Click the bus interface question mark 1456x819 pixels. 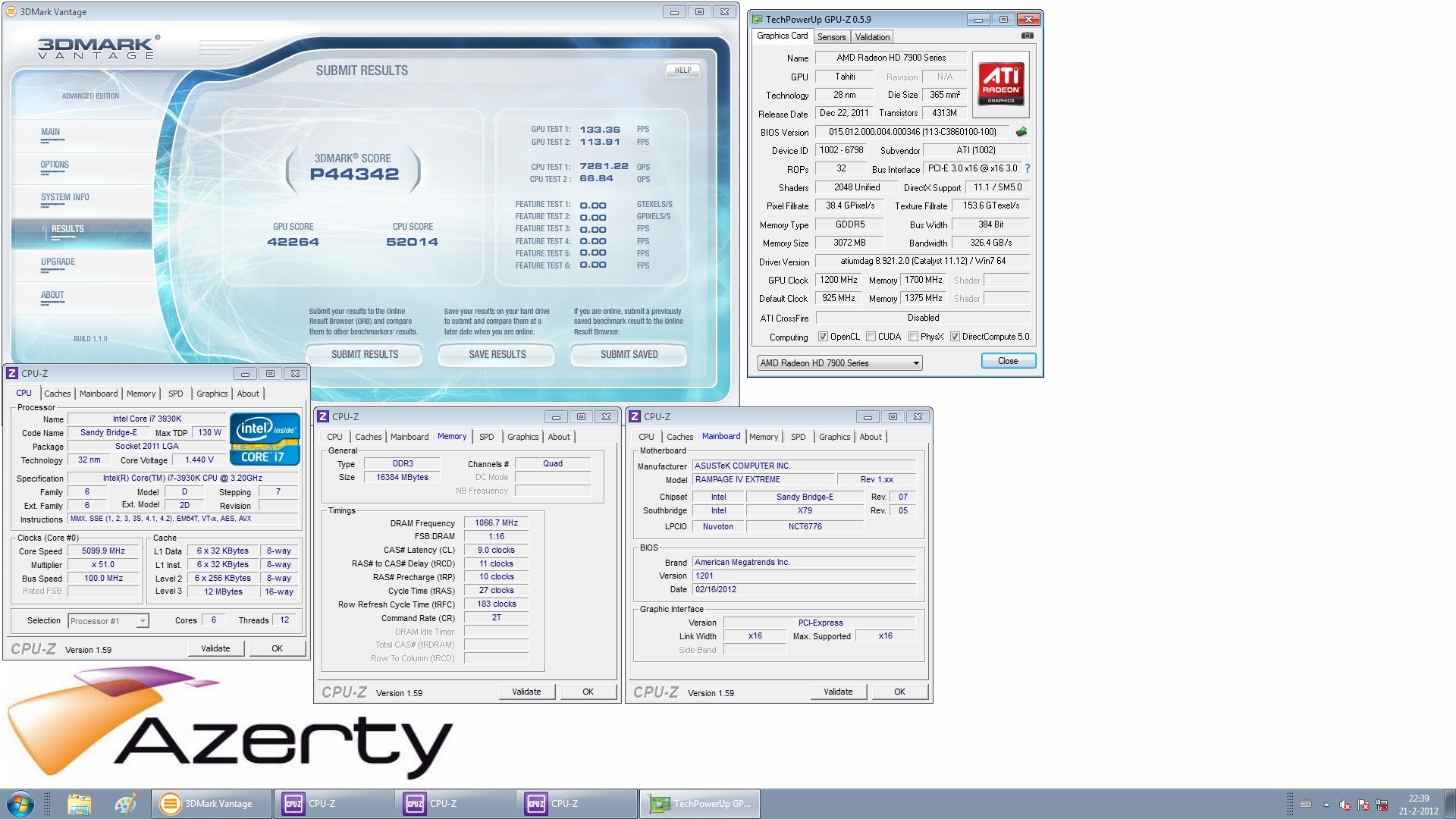click(x=1028, y=168)
